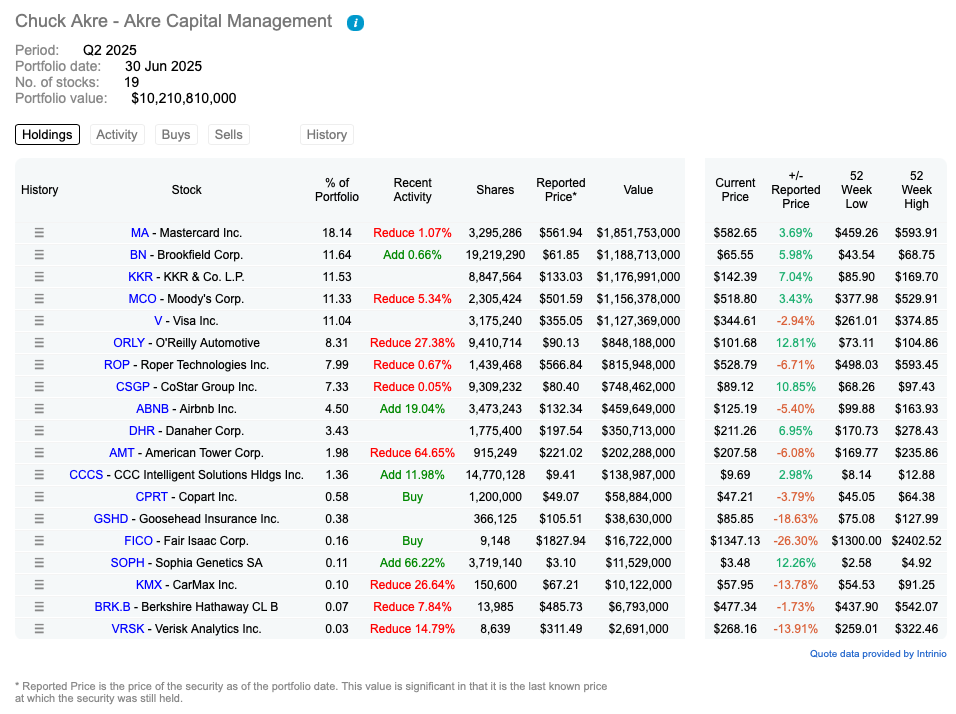Viewport: 956px width, 714px height.
Task: Open the FICO ticker link
Action: (x=138, y=541)
